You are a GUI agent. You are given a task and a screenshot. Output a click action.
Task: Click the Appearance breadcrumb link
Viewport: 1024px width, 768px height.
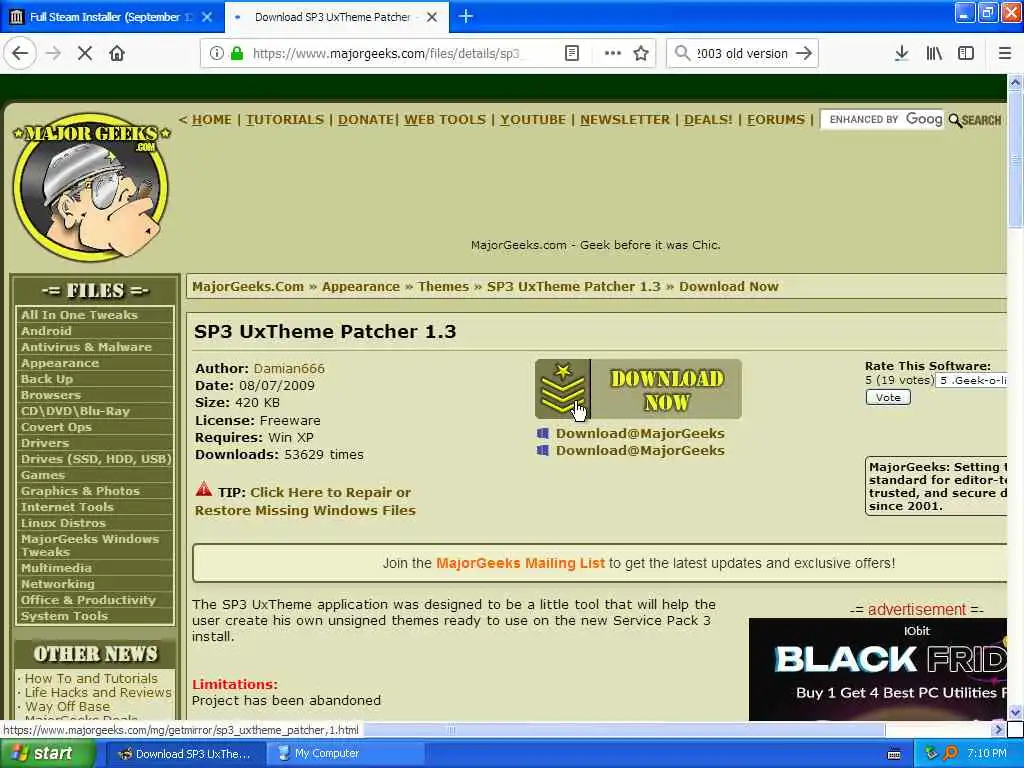[360, 287]
